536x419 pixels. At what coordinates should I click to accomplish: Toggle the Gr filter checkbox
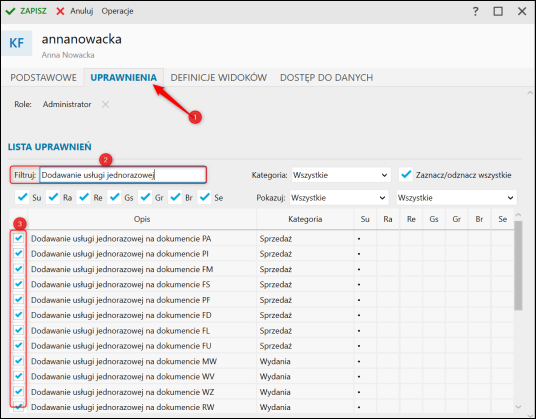pyautogui.click(x=145, y=197)
